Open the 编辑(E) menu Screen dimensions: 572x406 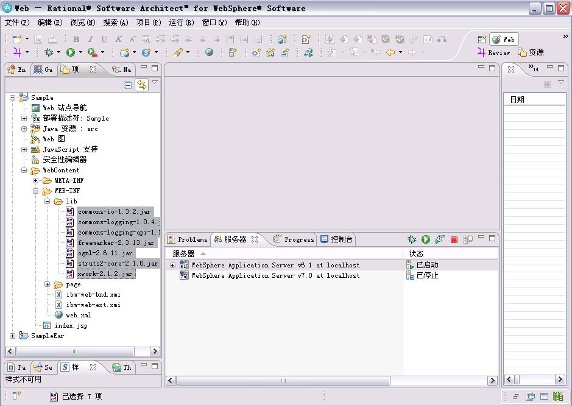[x=50, y=23]
